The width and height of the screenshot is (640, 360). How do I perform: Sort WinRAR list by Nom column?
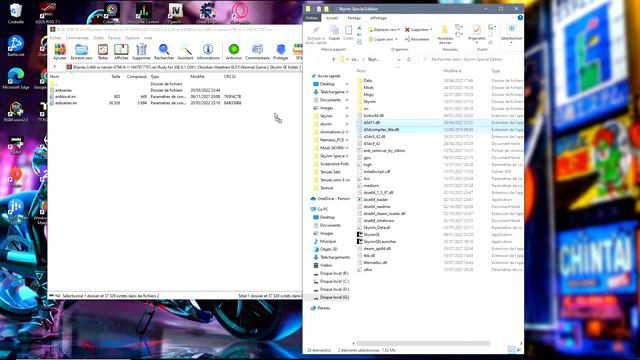(x=54, y=76)
